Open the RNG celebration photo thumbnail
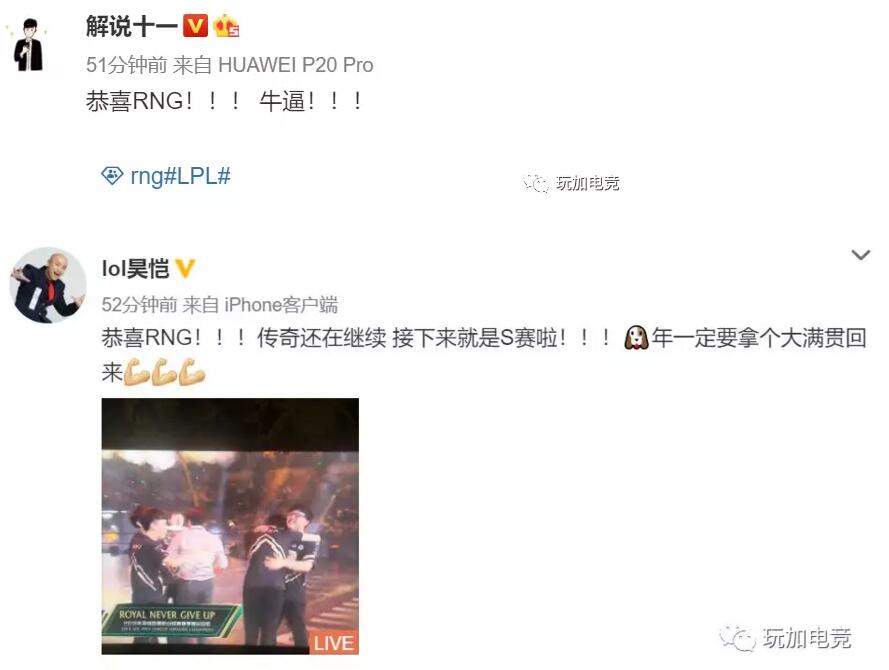 click(230, 526)
